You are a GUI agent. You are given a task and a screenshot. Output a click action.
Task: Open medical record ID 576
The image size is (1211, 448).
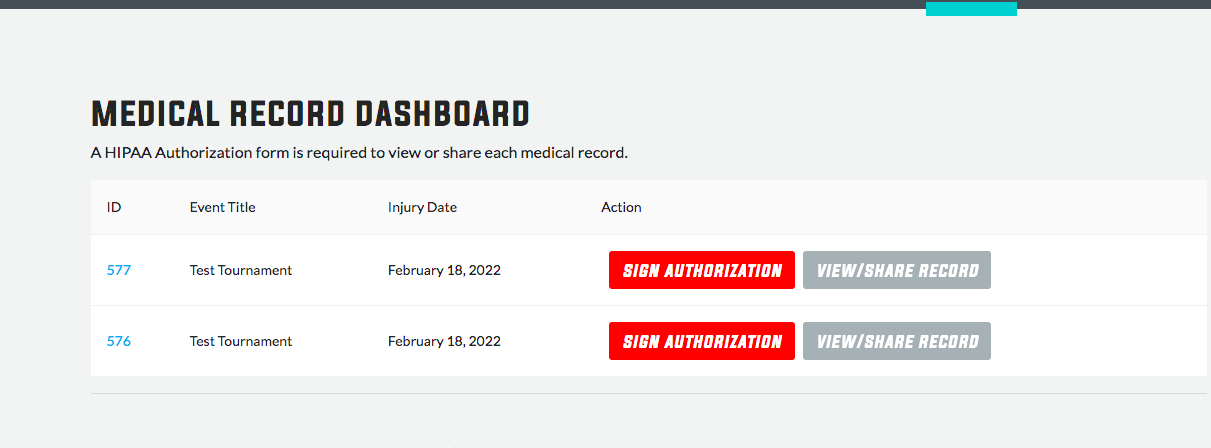point(118,341)
